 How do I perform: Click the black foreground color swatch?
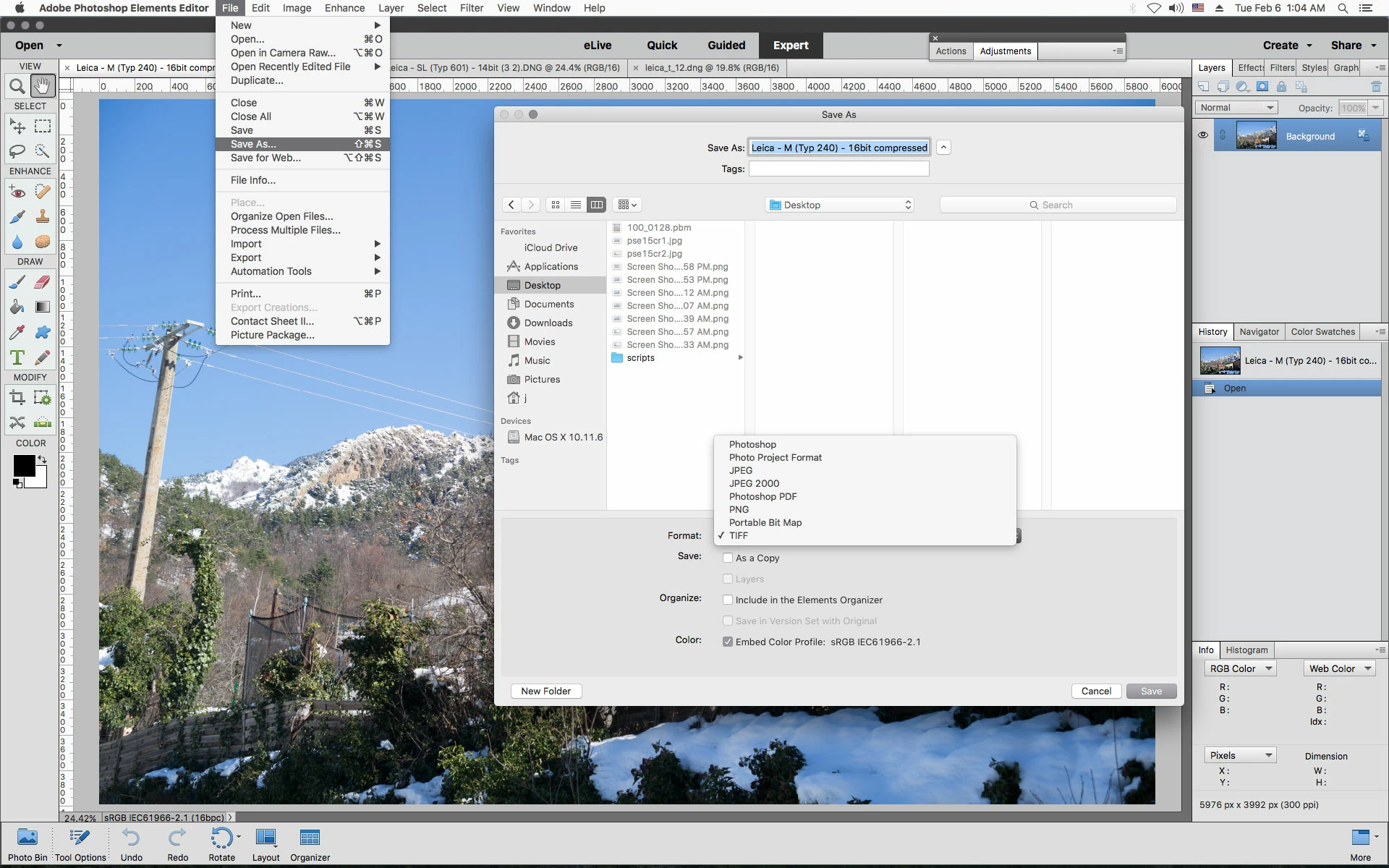coord(23,466)
